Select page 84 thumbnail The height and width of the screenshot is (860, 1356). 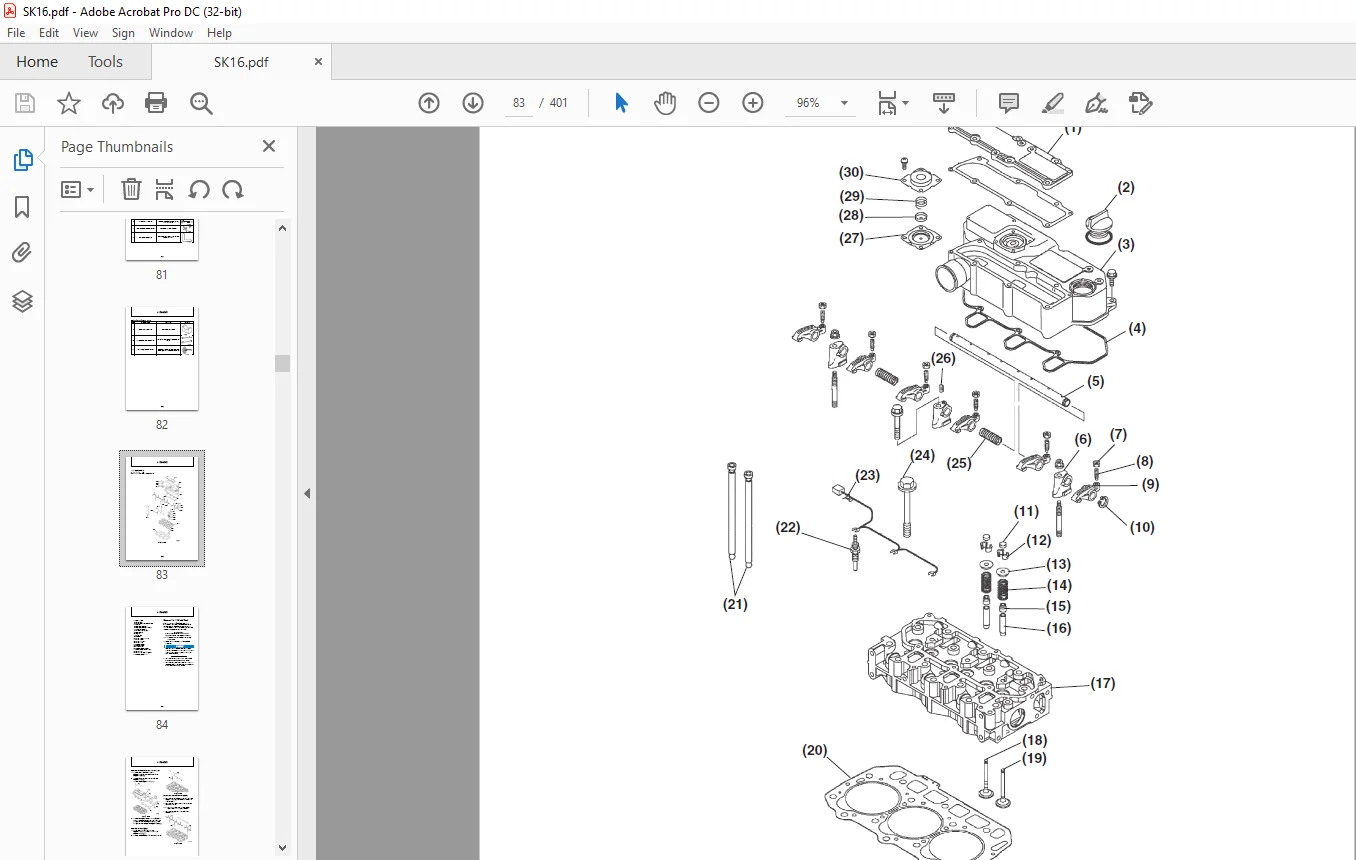coord(162,658)
